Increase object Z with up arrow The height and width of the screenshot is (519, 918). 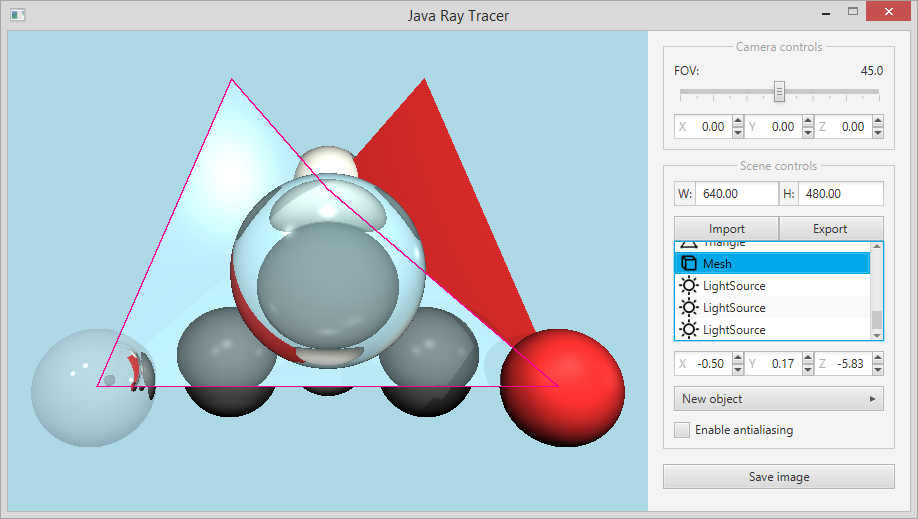(x=878, y=358)
